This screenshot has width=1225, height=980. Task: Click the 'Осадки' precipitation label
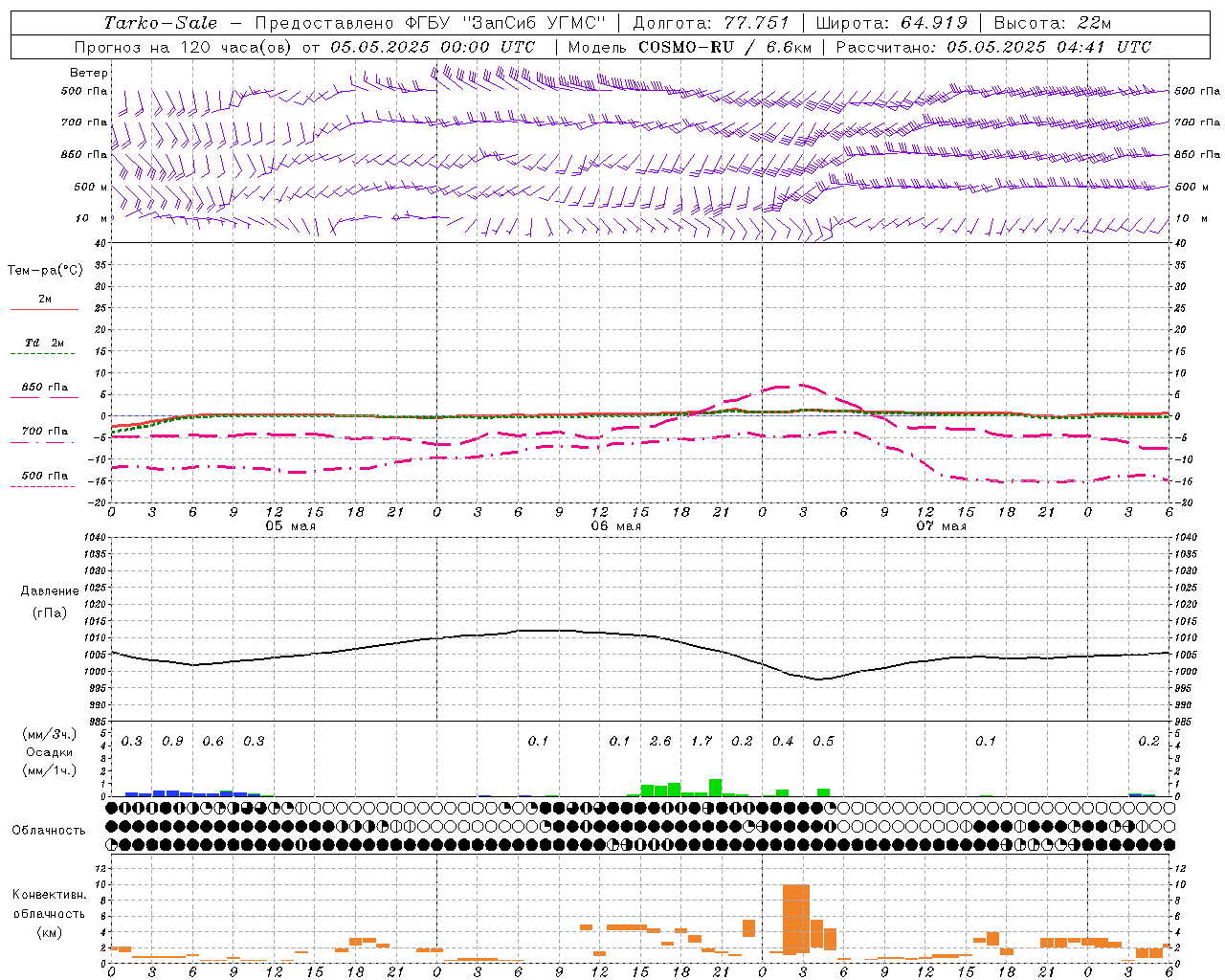pos(50,752)
